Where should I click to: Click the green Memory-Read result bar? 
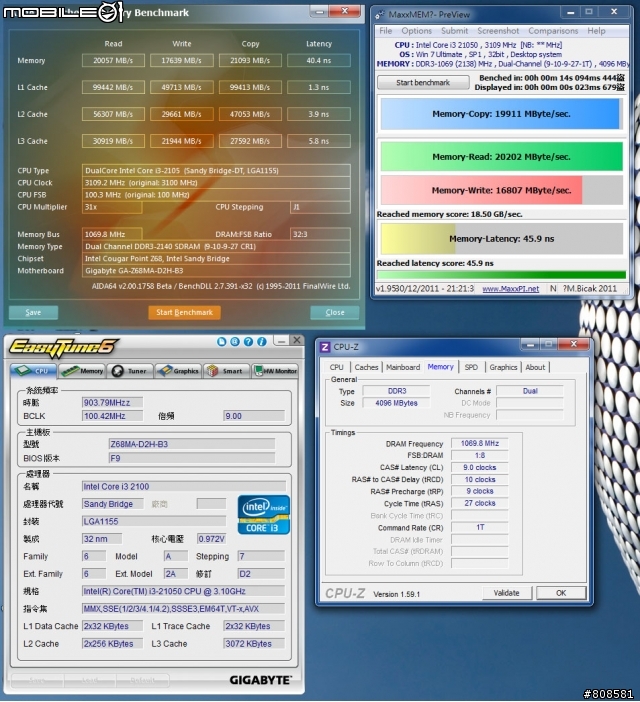tap(501, 157)
